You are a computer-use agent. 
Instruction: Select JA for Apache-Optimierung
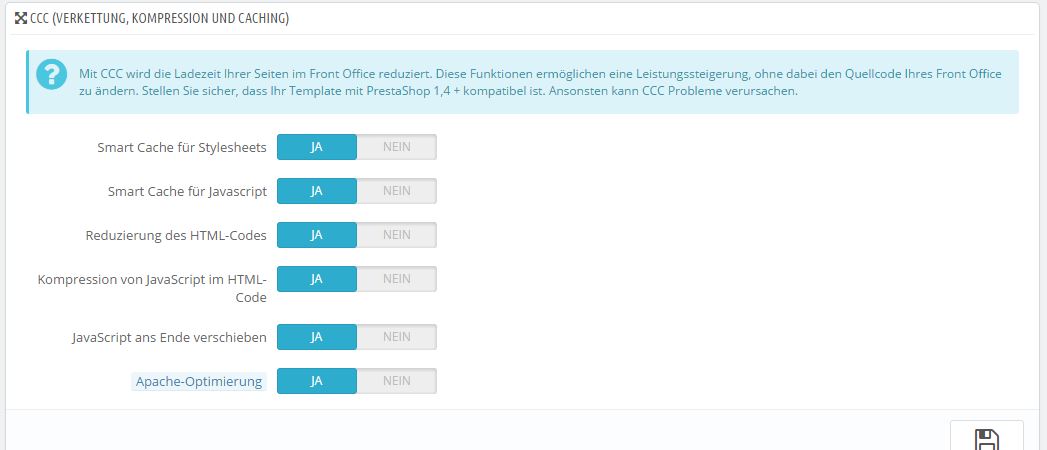316,381
